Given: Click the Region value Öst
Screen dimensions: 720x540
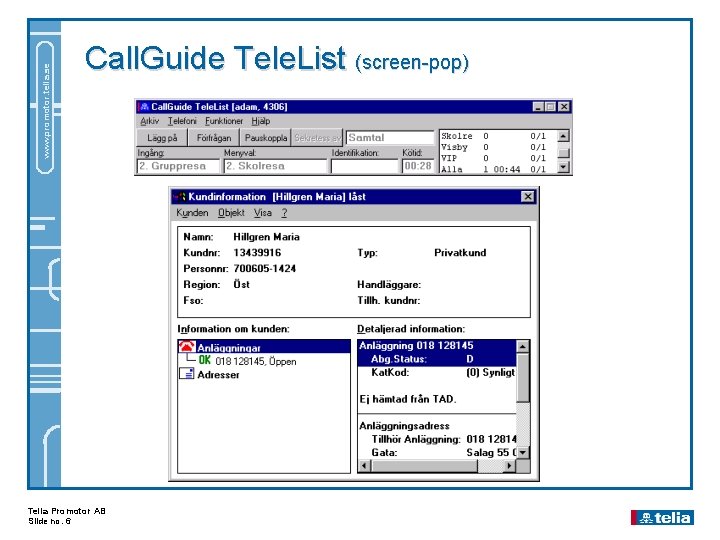Looking at the screenshot, I should tap(242, 284).
